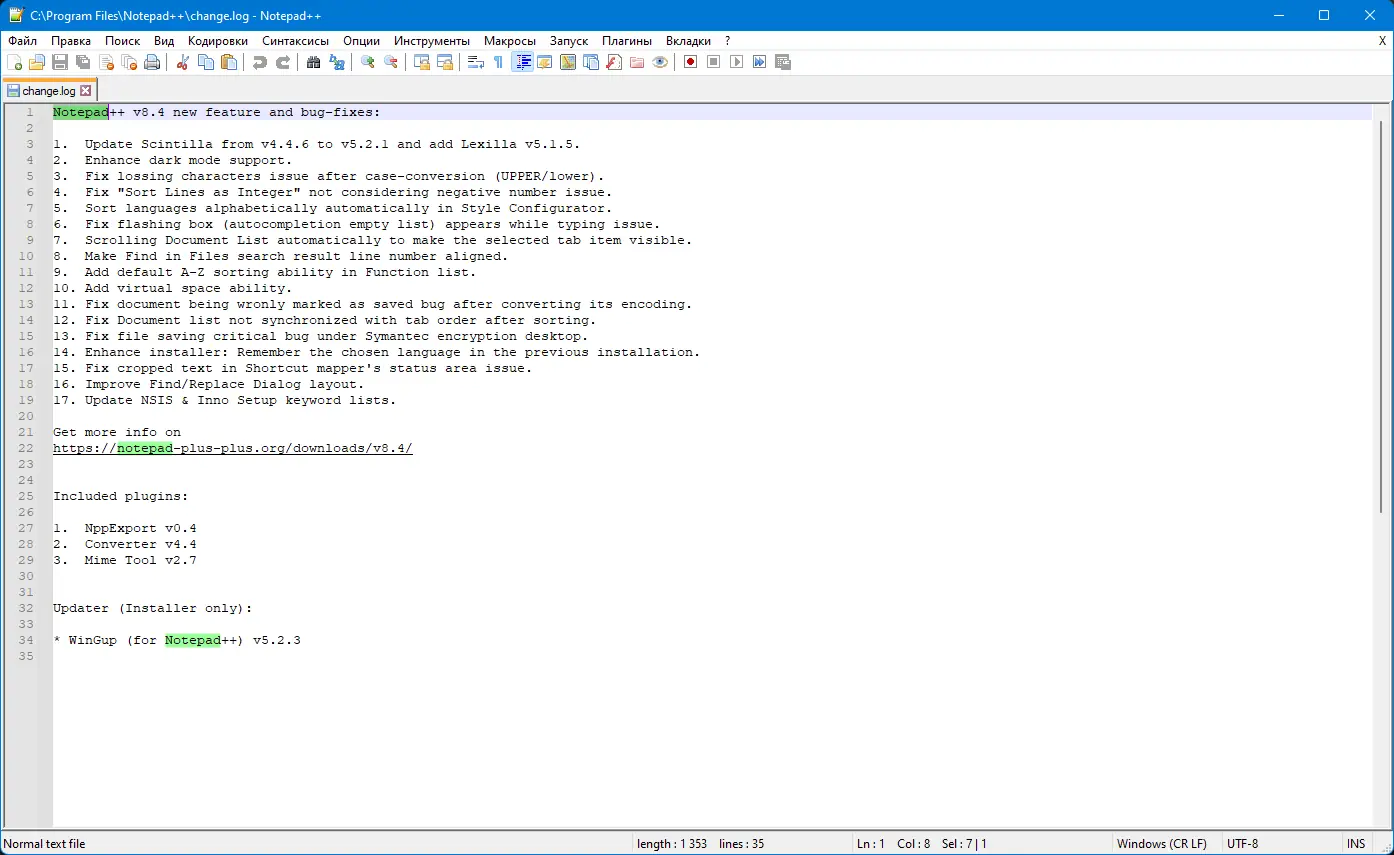Viewport: 1394px width, 855px height.
Task: Open the Файл menu
Action: point(22,41)
